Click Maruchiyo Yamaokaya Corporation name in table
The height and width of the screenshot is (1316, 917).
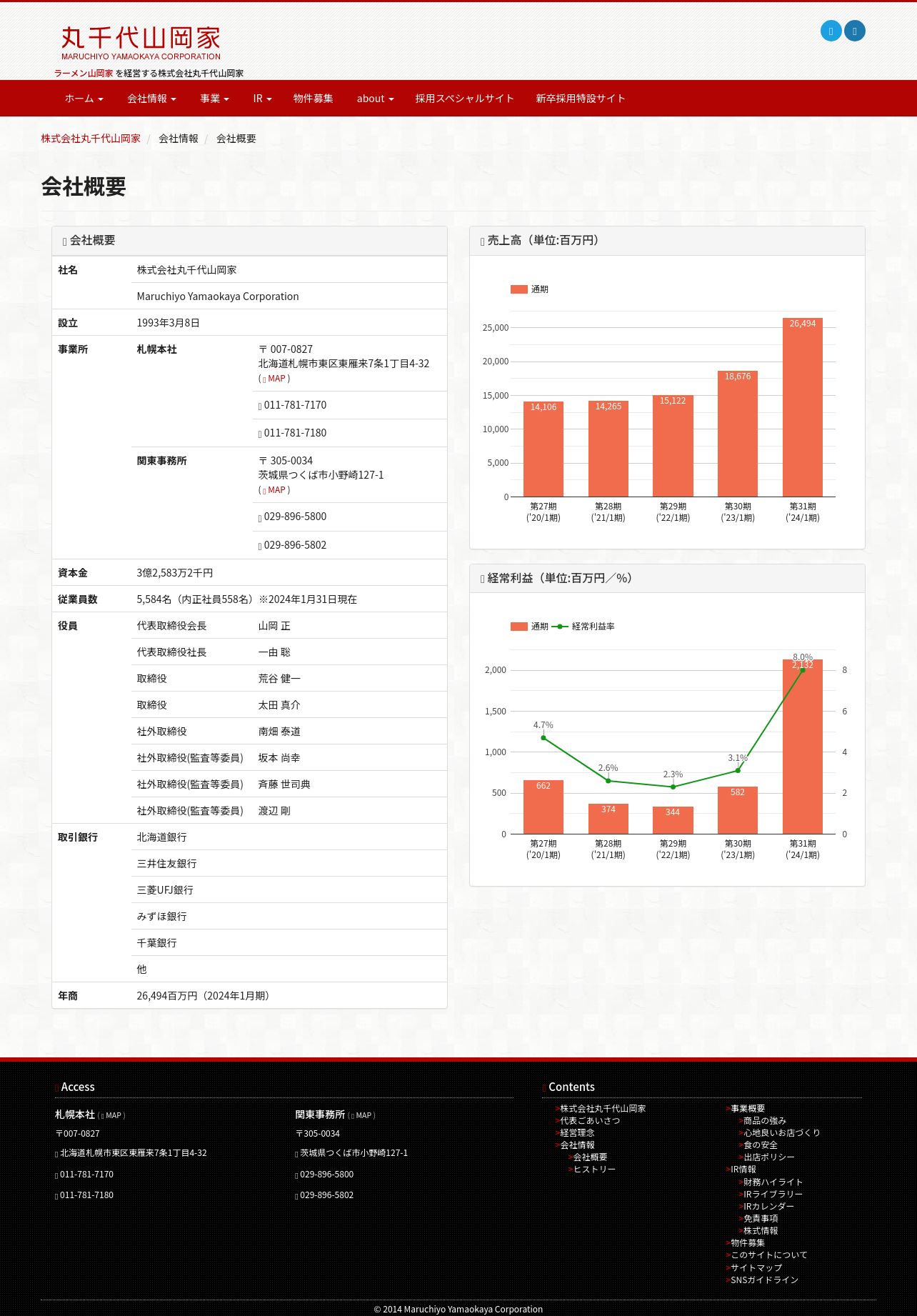pyautogui.click(x=218, y=296)
